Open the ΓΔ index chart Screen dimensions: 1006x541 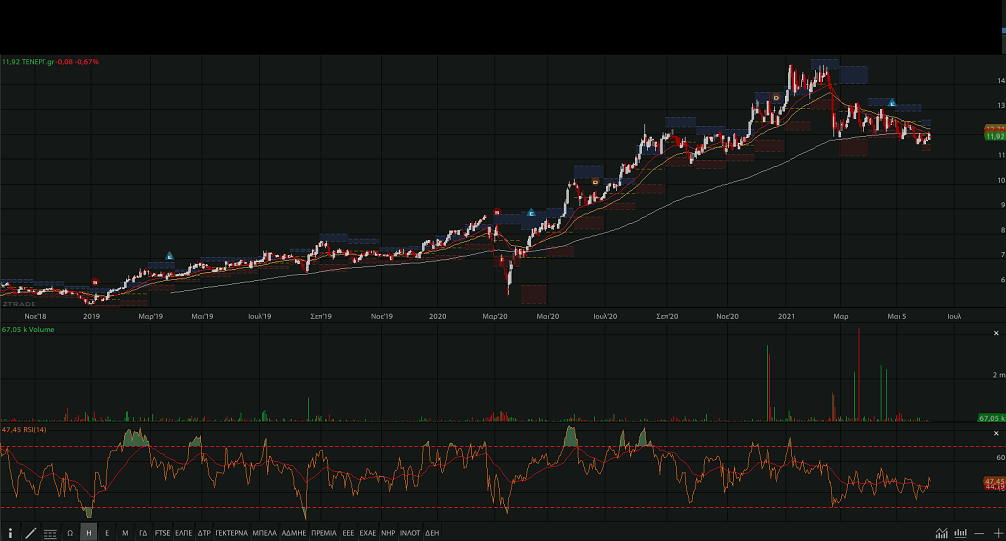coord(143,533)
